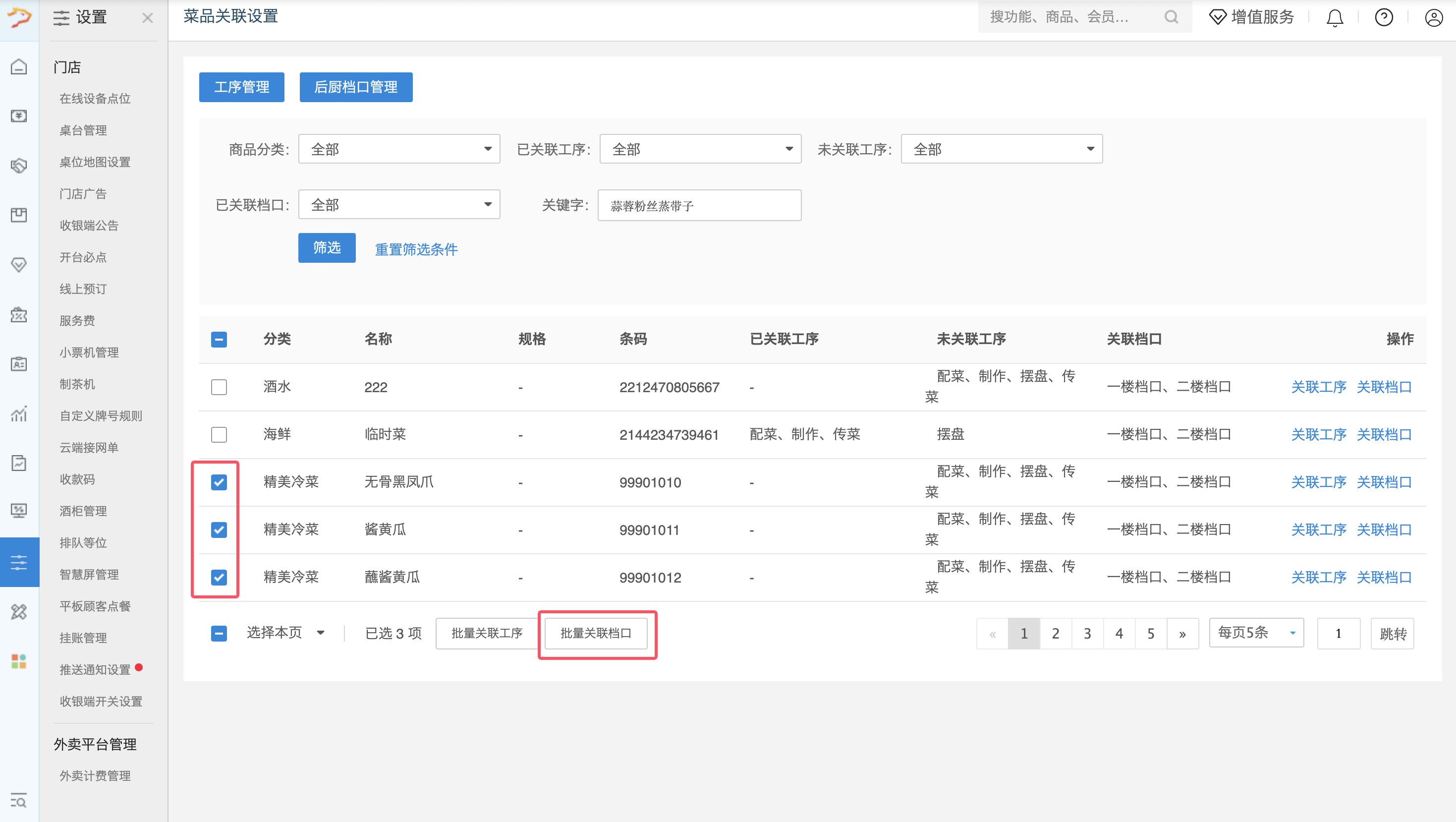
Task: Click the 批量关联工序 button
Action: [x=487, y=633]
